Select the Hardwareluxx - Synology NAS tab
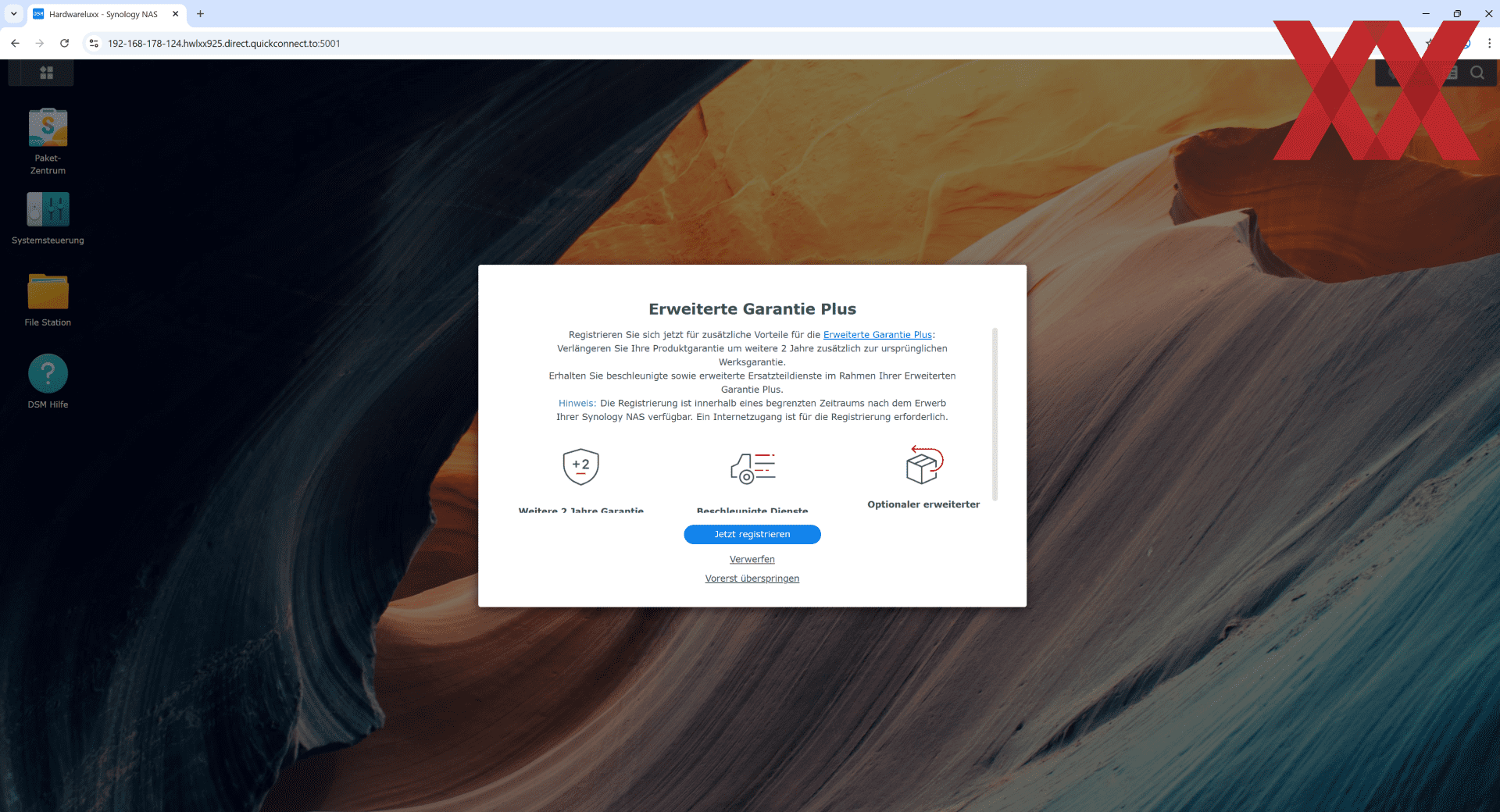Screen dimensions: 1500x812 (x=107, y=14)
